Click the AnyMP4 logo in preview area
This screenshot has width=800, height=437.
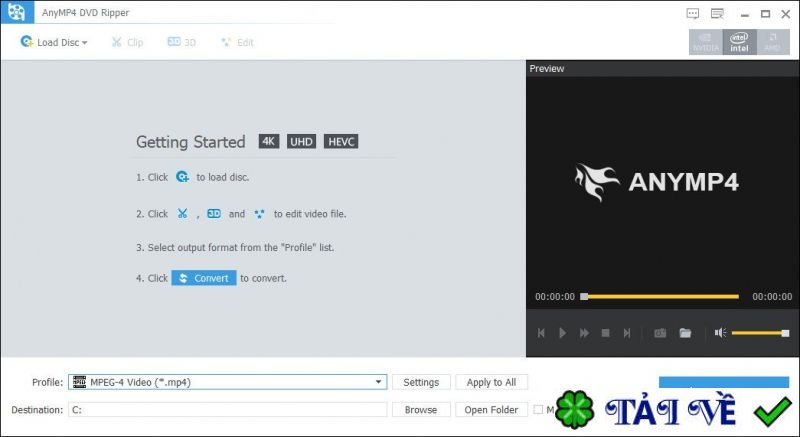[x=657, y=182]
